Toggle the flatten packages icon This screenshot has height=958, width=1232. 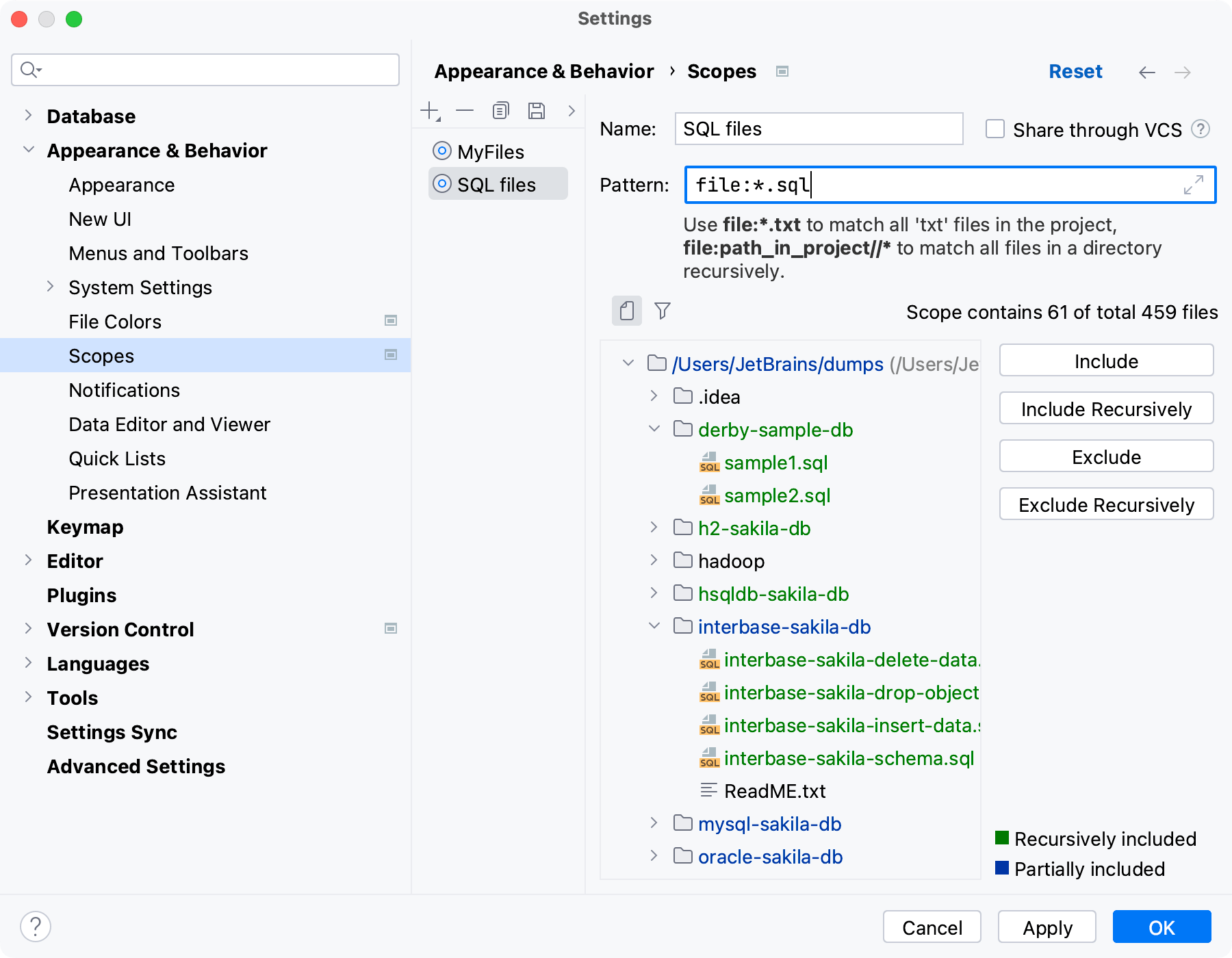(626, 311)
